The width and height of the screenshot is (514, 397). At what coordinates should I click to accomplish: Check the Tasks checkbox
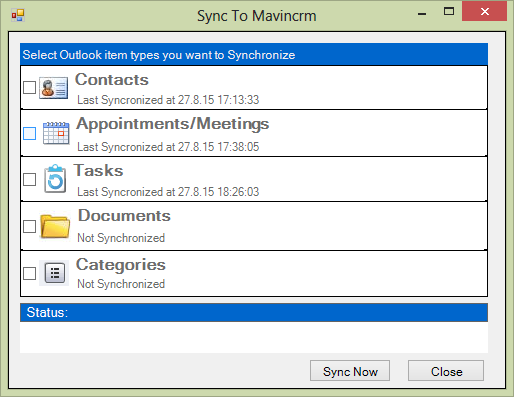coord(30,179)
